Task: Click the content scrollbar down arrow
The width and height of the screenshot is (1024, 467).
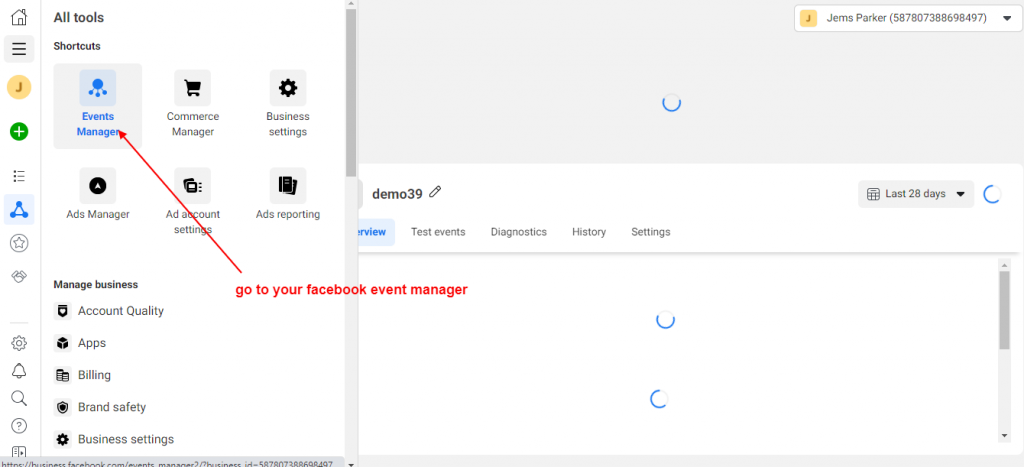Action: pyautogui.click(x=1004, y=436)
